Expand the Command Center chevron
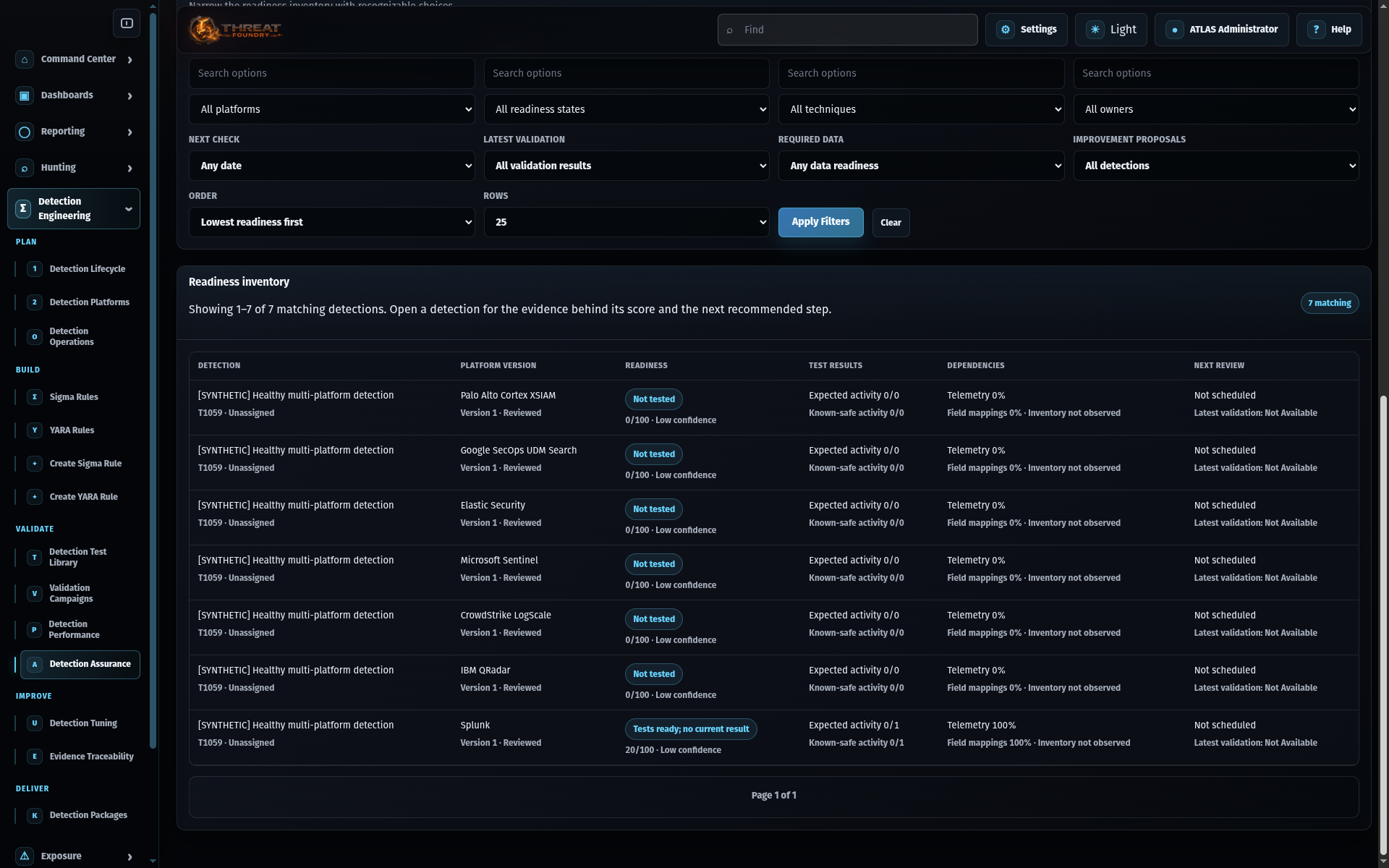Screen dimensions: 1389x868 [x=130, y=59]
